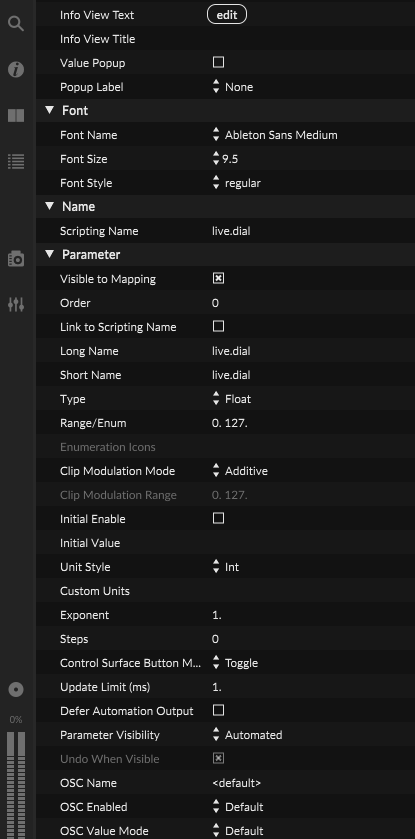This screenshot has height=839, width=415.
Task: Click the Info View Title label
Action: [97, 39]
